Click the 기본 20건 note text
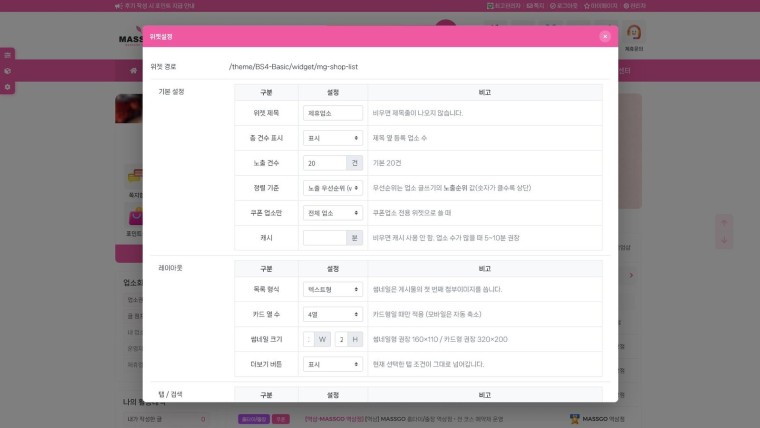 tap(387, 163)
